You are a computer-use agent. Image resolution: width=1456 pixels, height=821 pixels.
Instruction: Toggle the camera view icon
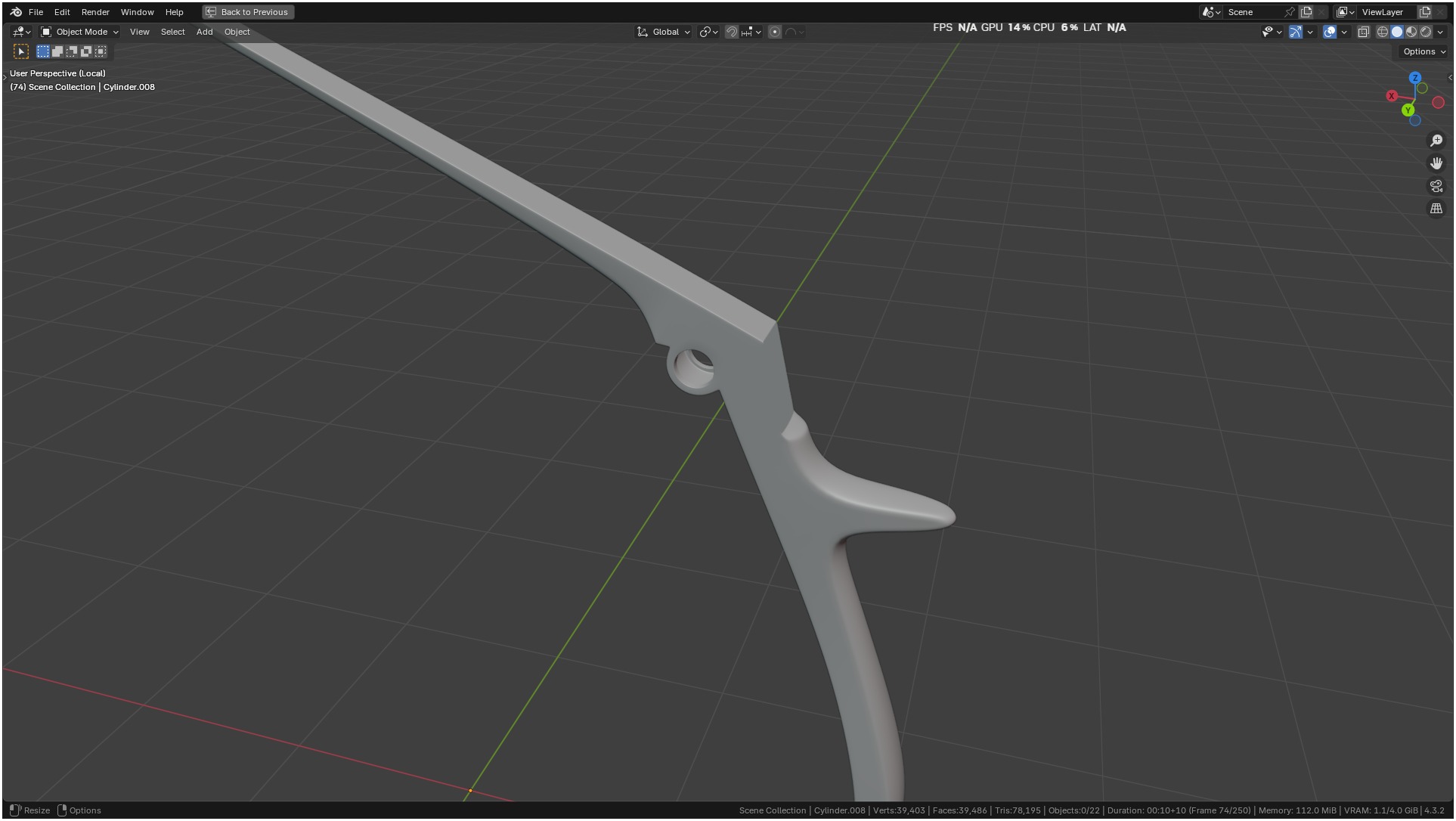tap(1436, 186)
